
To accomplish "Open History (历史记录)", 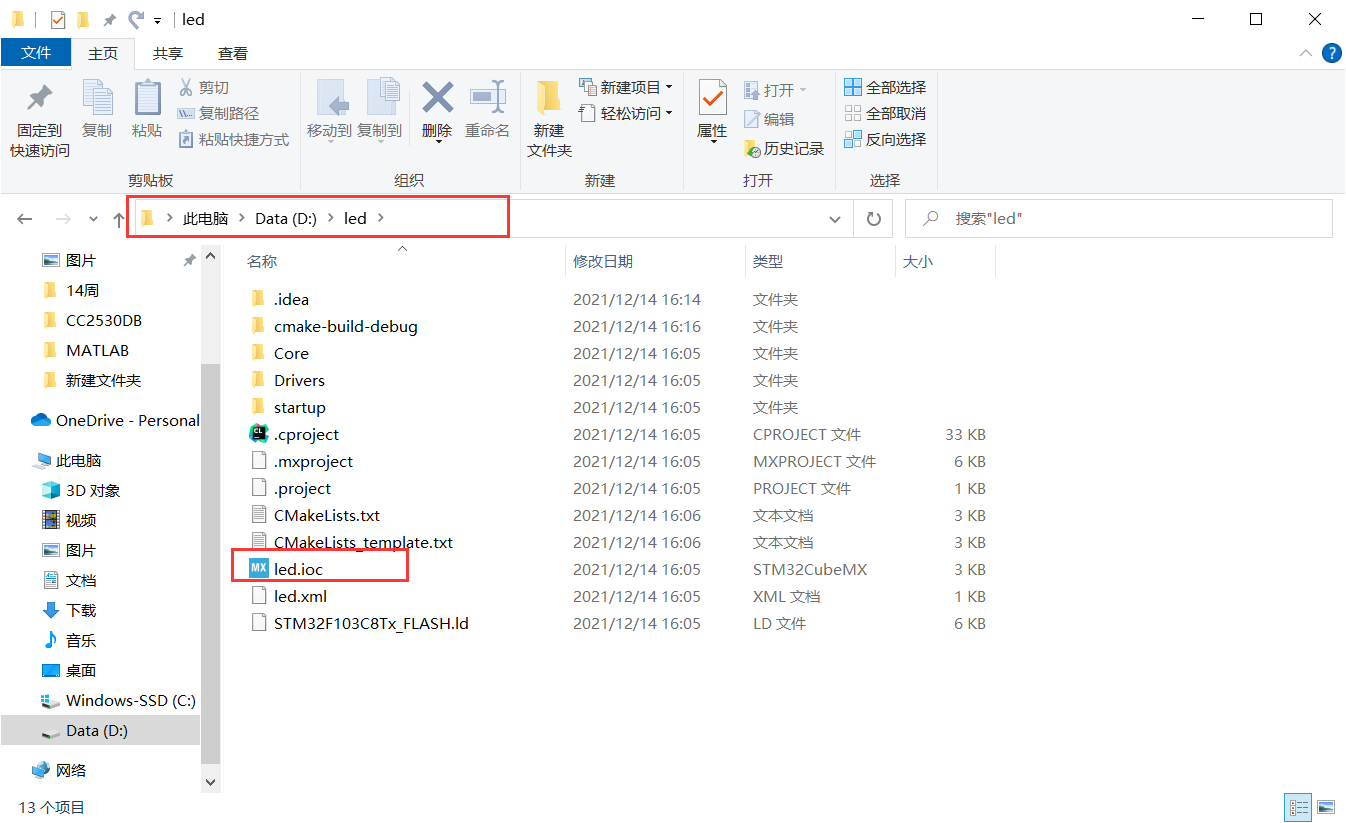I will click(784, 149).
